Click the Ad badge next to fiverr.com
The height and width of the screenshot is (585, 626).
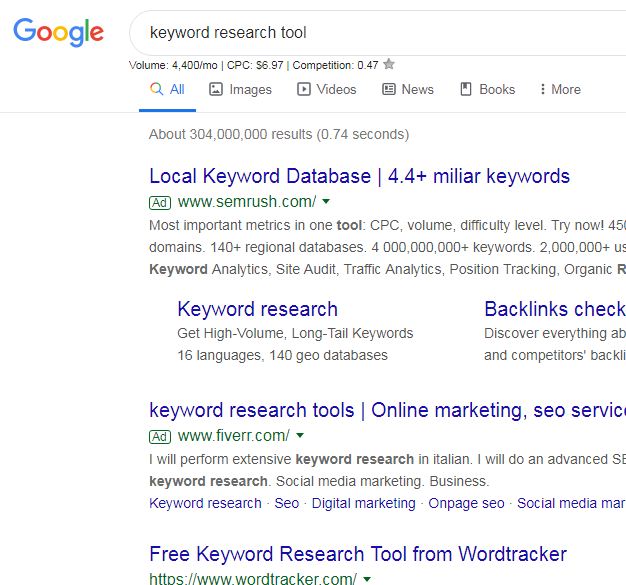[x=160, y=437]
